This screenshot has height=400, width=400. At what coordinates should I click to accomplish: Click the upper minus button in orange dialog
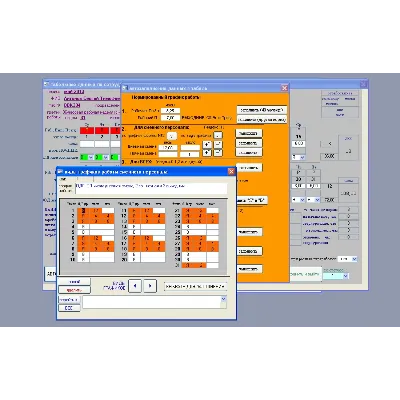(x=218, y=144)
